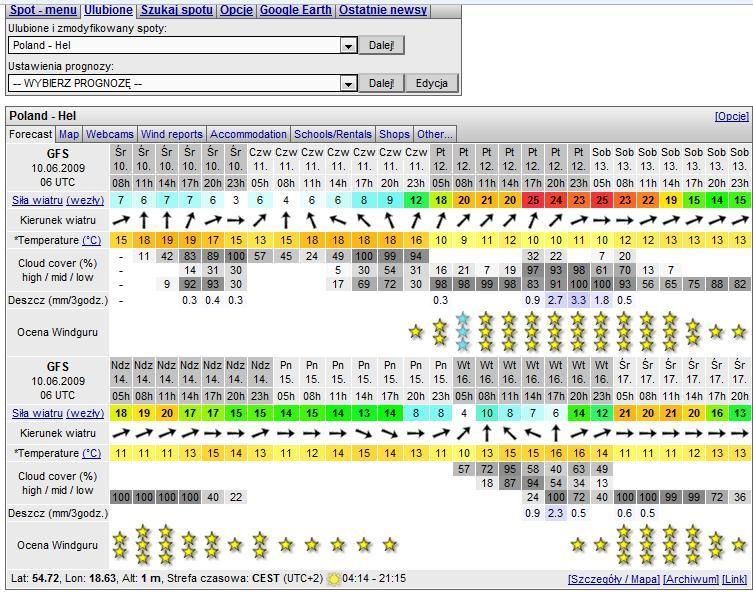Open the Ostatnie newsy tab
This screenshot has height=592, width=753.
click(383, 10)
